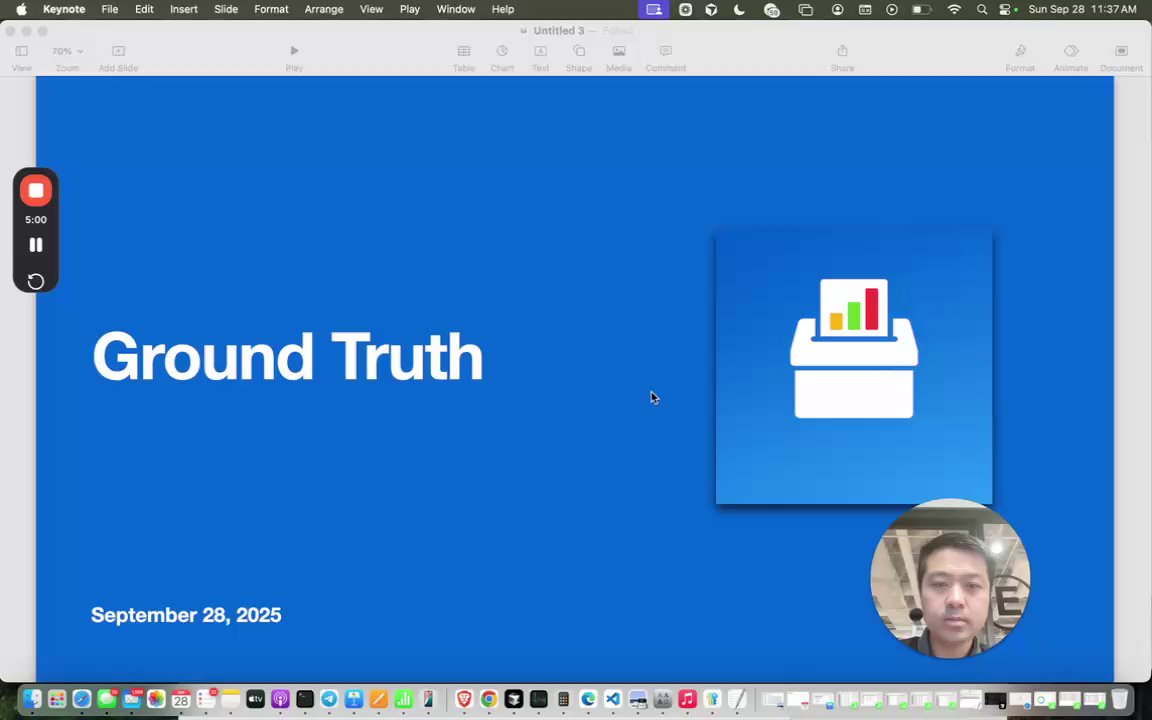Select the Keynote icon image on the slide
The width and height of the screenshot is (1152, 720).
(854, 367)
